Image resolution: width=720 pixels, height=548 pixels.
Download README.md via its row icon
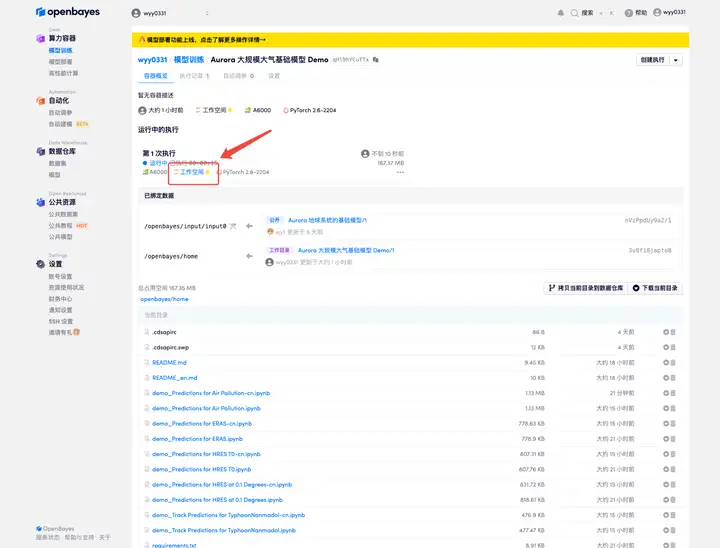(x=666, y=362)
